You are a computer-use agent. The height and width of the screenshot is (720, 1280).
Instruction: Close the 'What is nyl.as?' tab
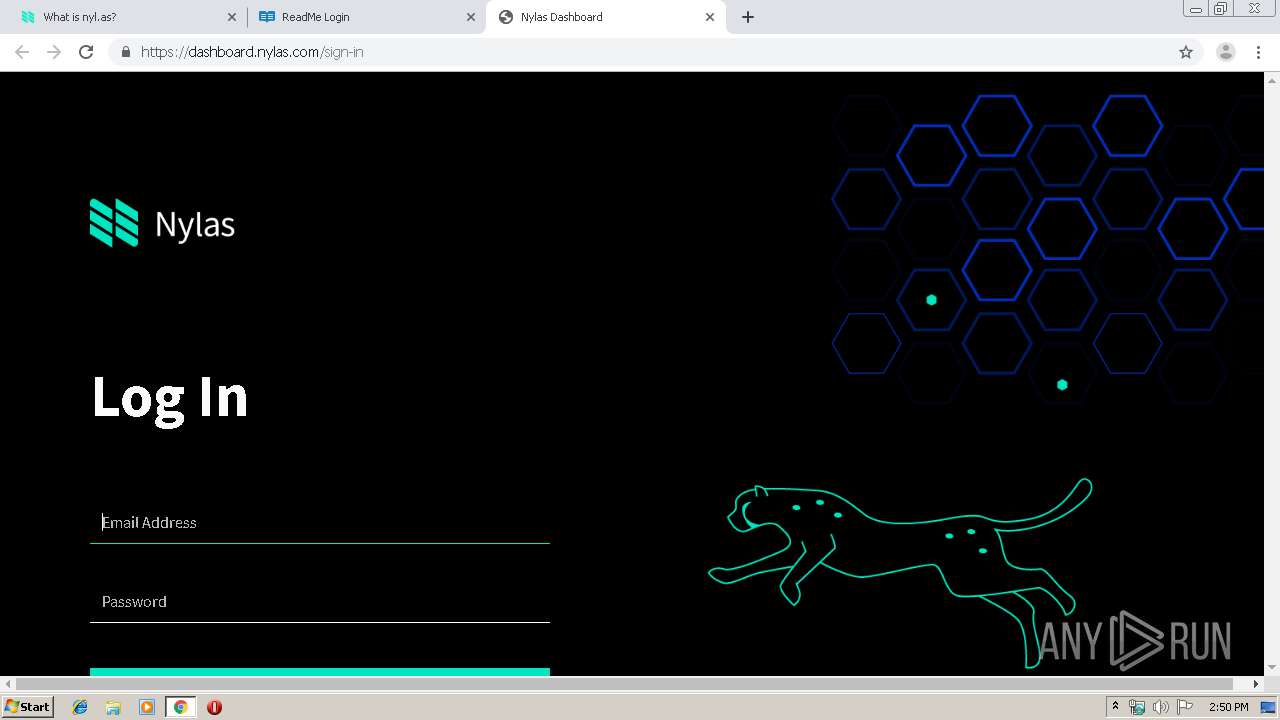(232, 17)
